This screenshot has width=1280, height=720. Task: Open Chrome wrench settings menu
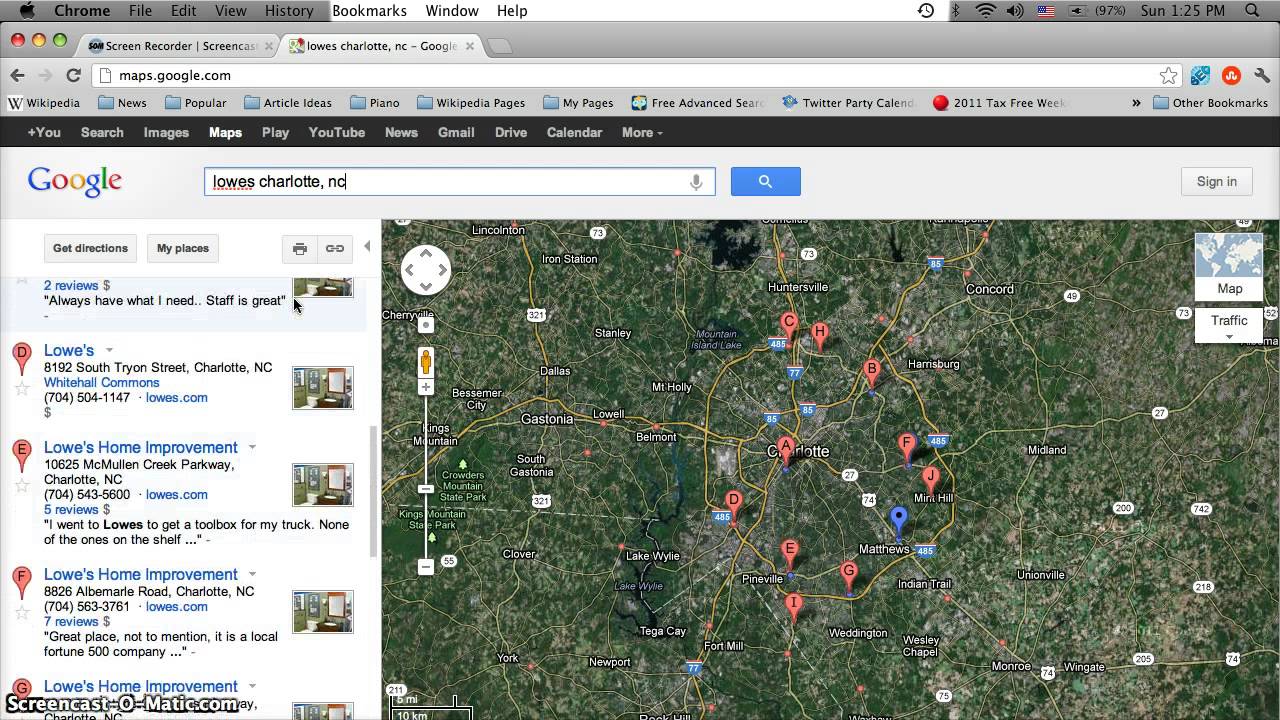click(1262, 75)
